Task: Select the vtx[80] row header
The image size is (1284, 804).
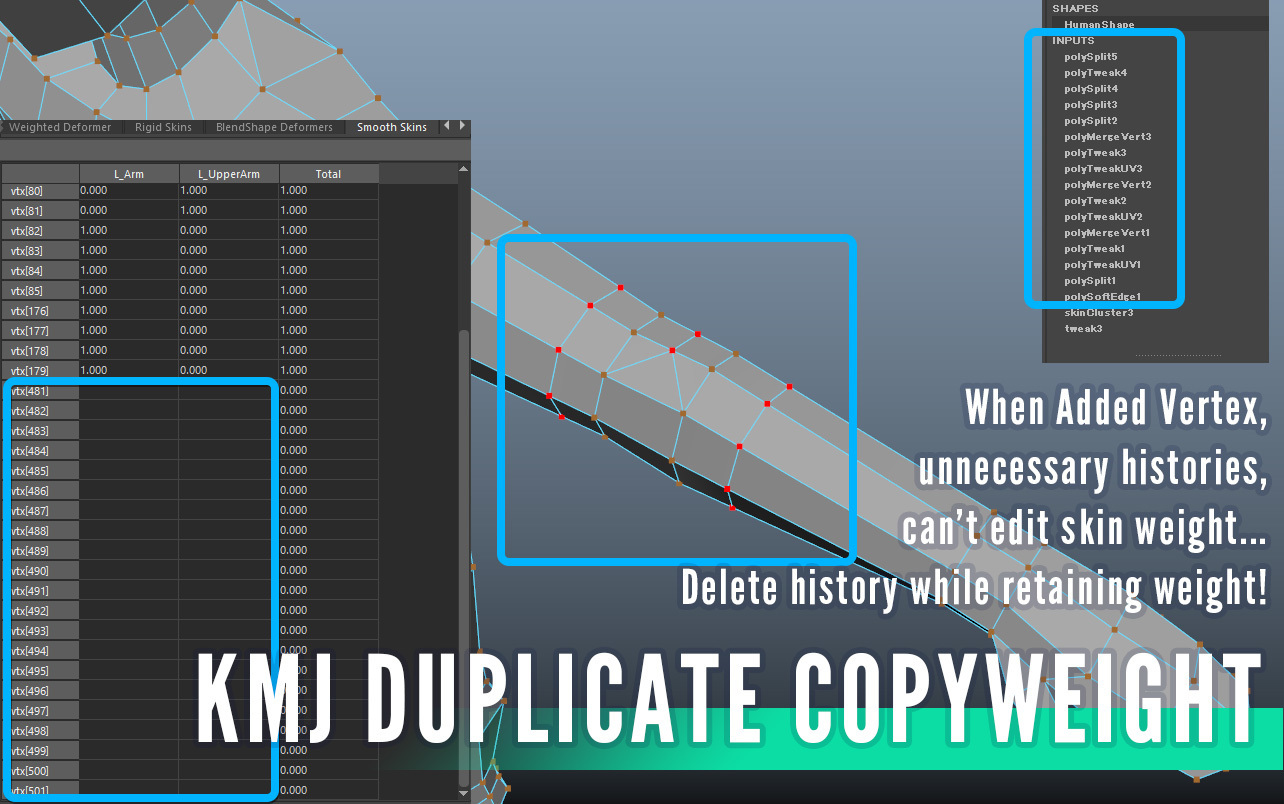Action: point(39,191)
